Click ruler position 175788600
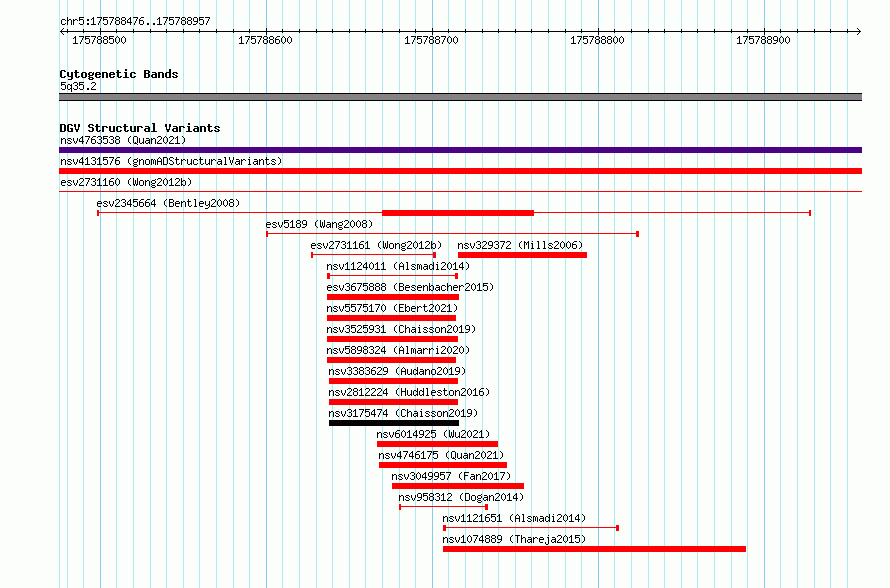The height and width of the screenshot is (588, 890). tap(265, 40)
